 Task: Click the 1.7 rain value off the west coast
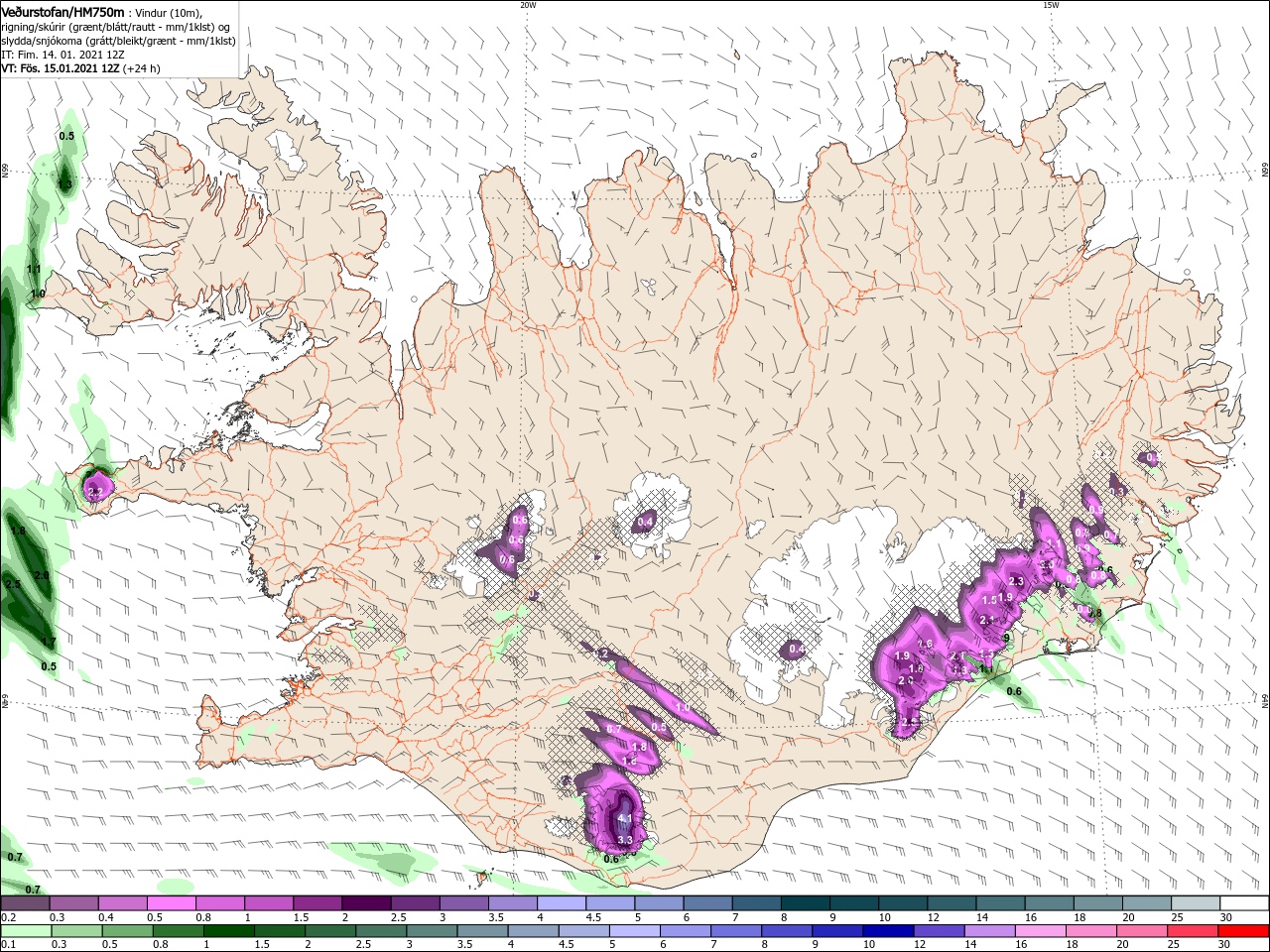tap(49, 643)
